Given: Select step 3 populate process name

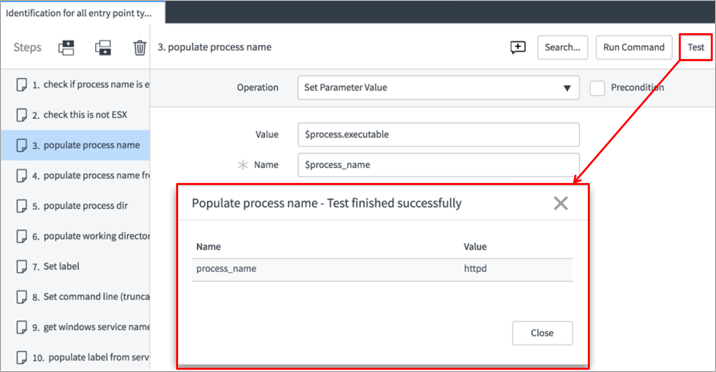Looking at the screenshot, I should (x=75, y=145).
